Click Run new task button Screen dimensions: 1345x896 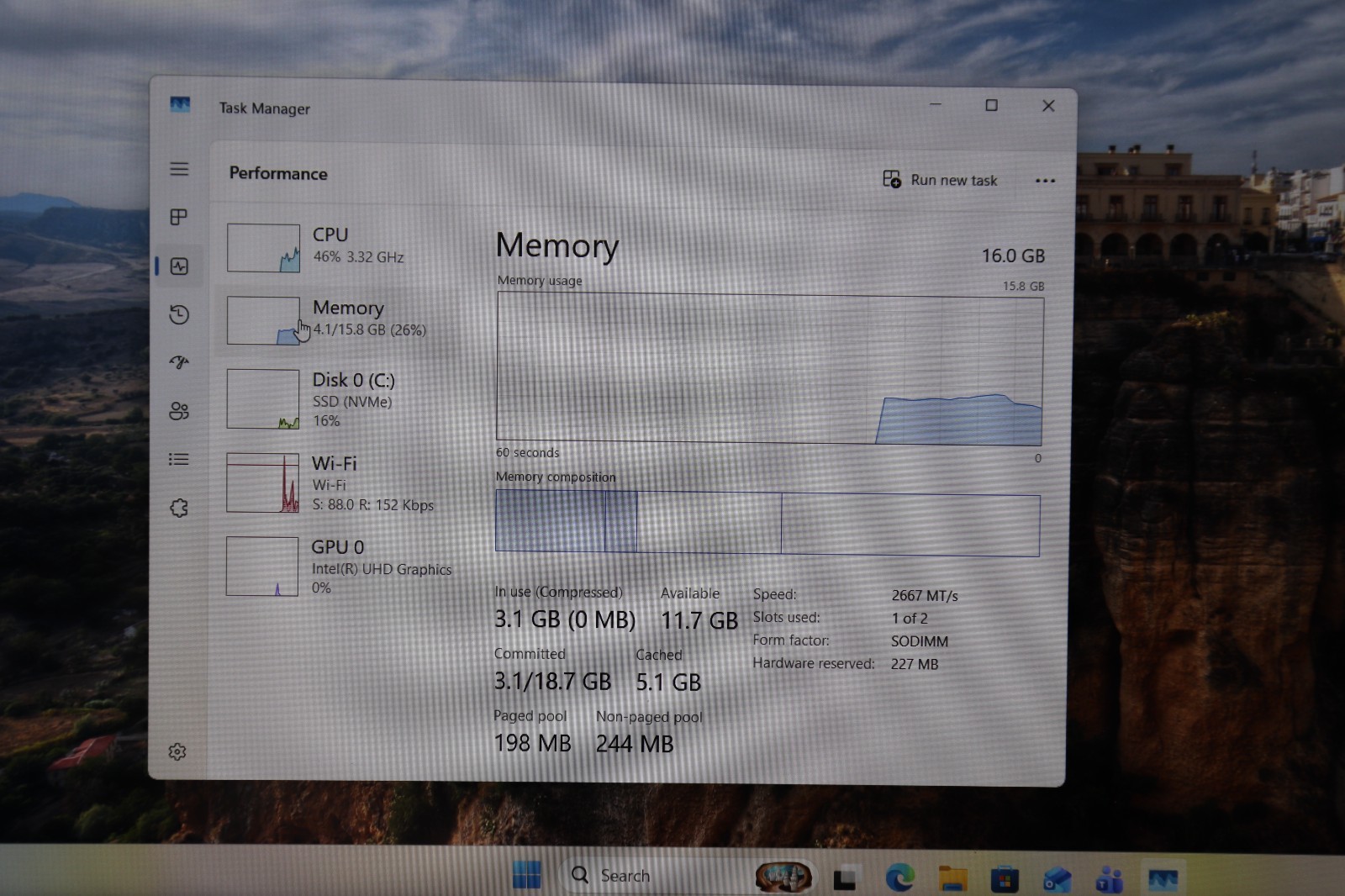[x=940, y=180]
